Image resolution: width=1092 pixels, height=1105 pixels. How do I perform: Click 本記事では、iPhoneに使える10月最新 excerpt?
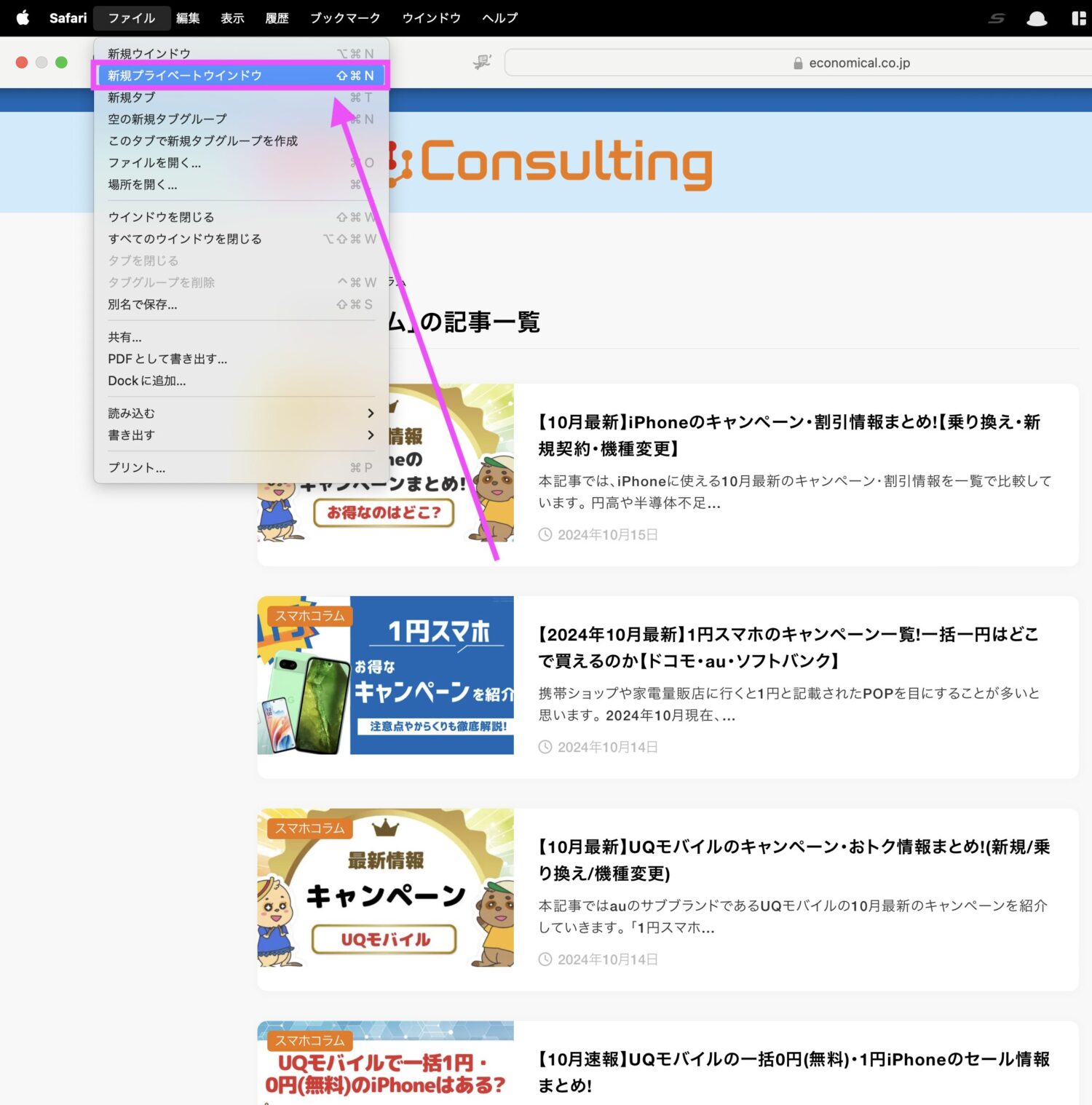[795, 492]
